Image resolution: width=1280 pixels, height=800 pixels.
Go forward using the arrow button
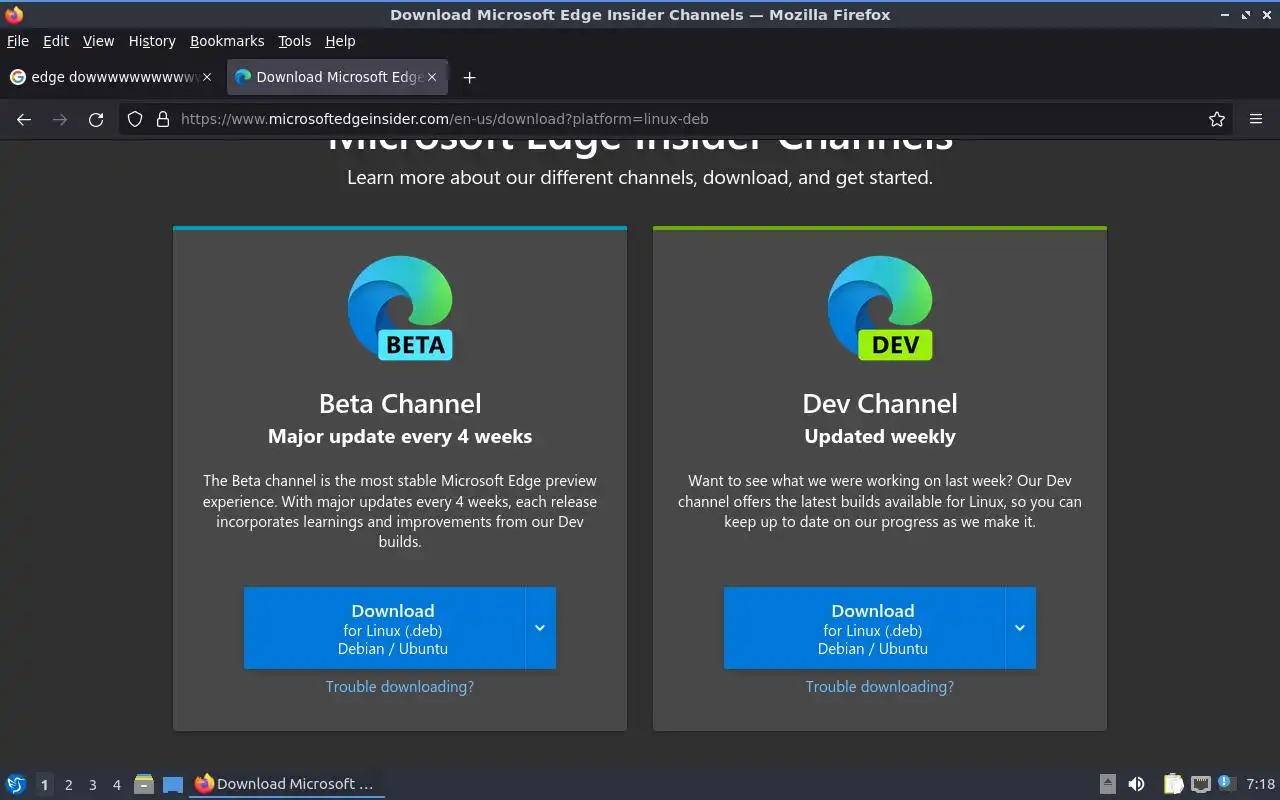60,119
